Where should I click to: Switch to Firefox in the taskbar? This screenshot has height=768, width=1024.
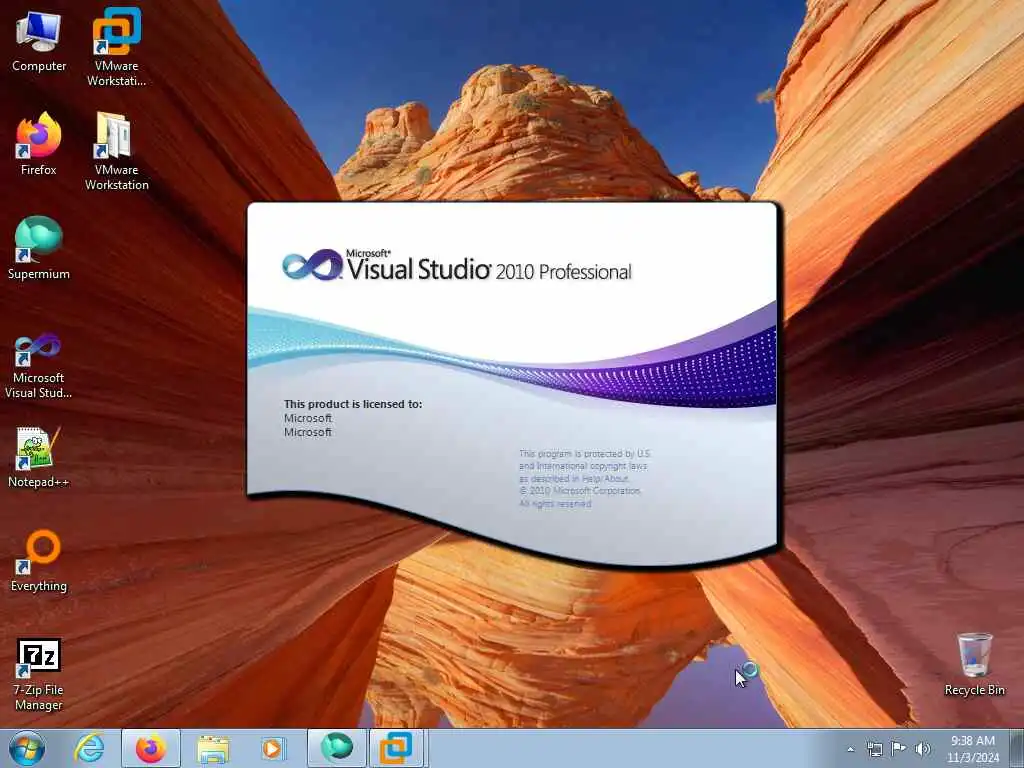(151, 748)
